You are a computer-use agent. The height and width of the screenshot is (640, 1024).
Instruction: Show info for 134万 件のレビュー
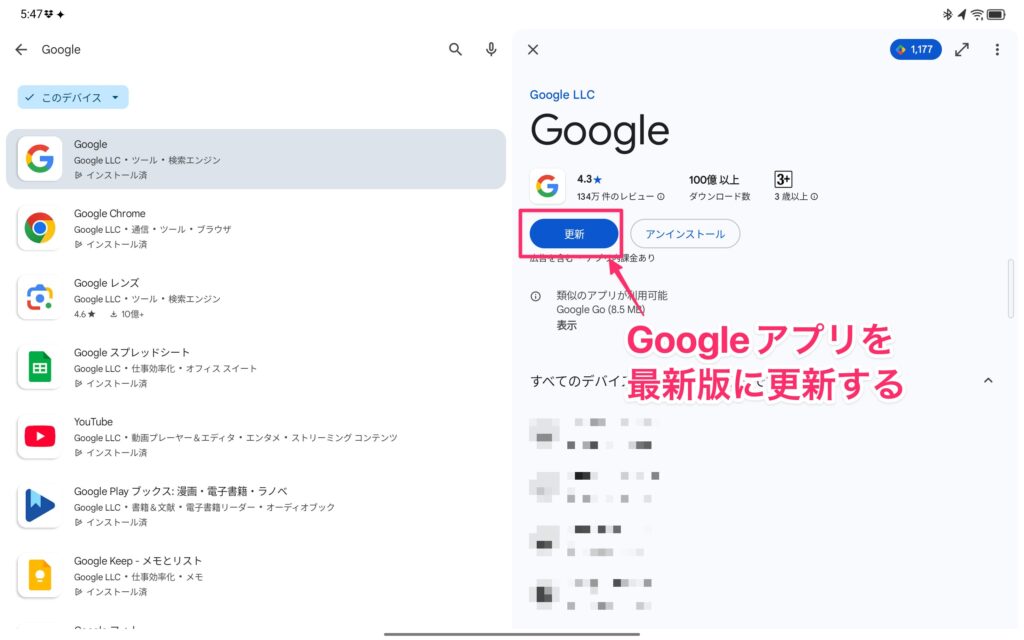(x=661, y=197)
